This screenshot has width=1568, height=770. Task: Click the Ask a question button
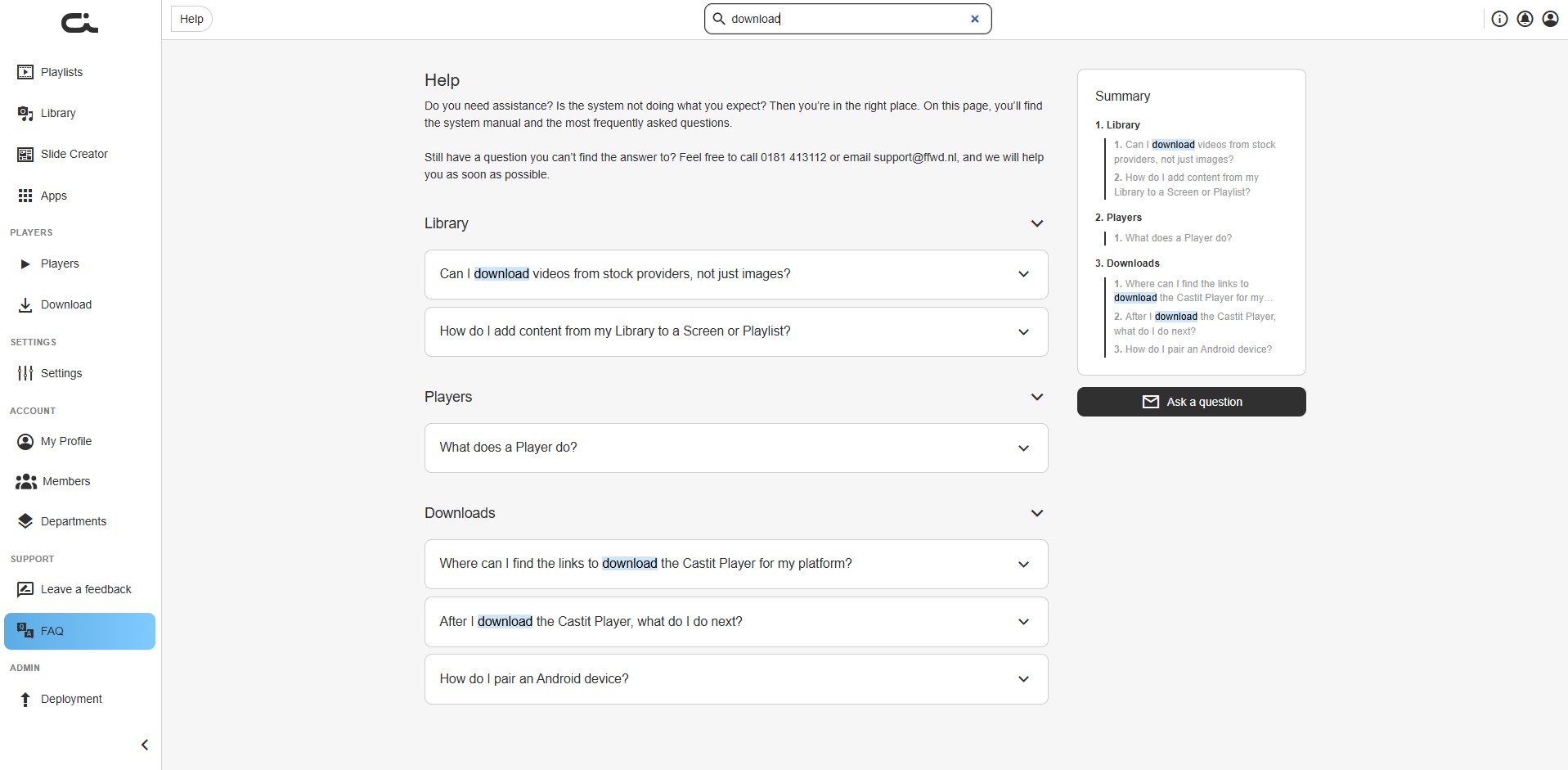(1191, 402)
